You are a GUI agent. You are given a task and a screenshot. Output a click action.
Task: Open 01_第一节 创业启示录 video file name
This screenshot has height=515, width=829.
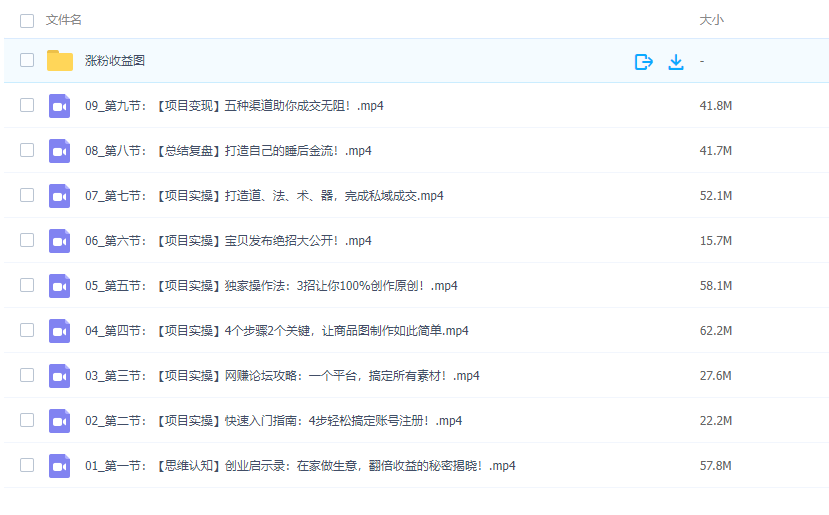click(300, 466)
